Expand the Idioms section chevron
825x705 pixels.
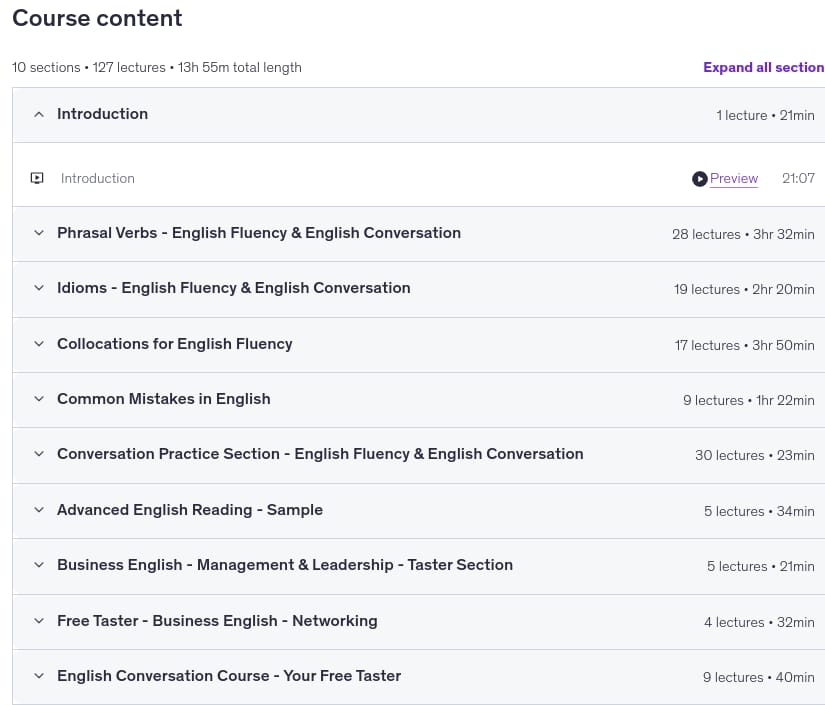(x=39, y=288)
